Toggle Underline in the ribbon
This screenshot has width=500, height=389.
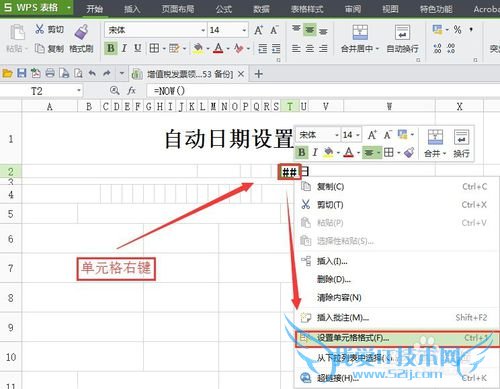(137, 49)
